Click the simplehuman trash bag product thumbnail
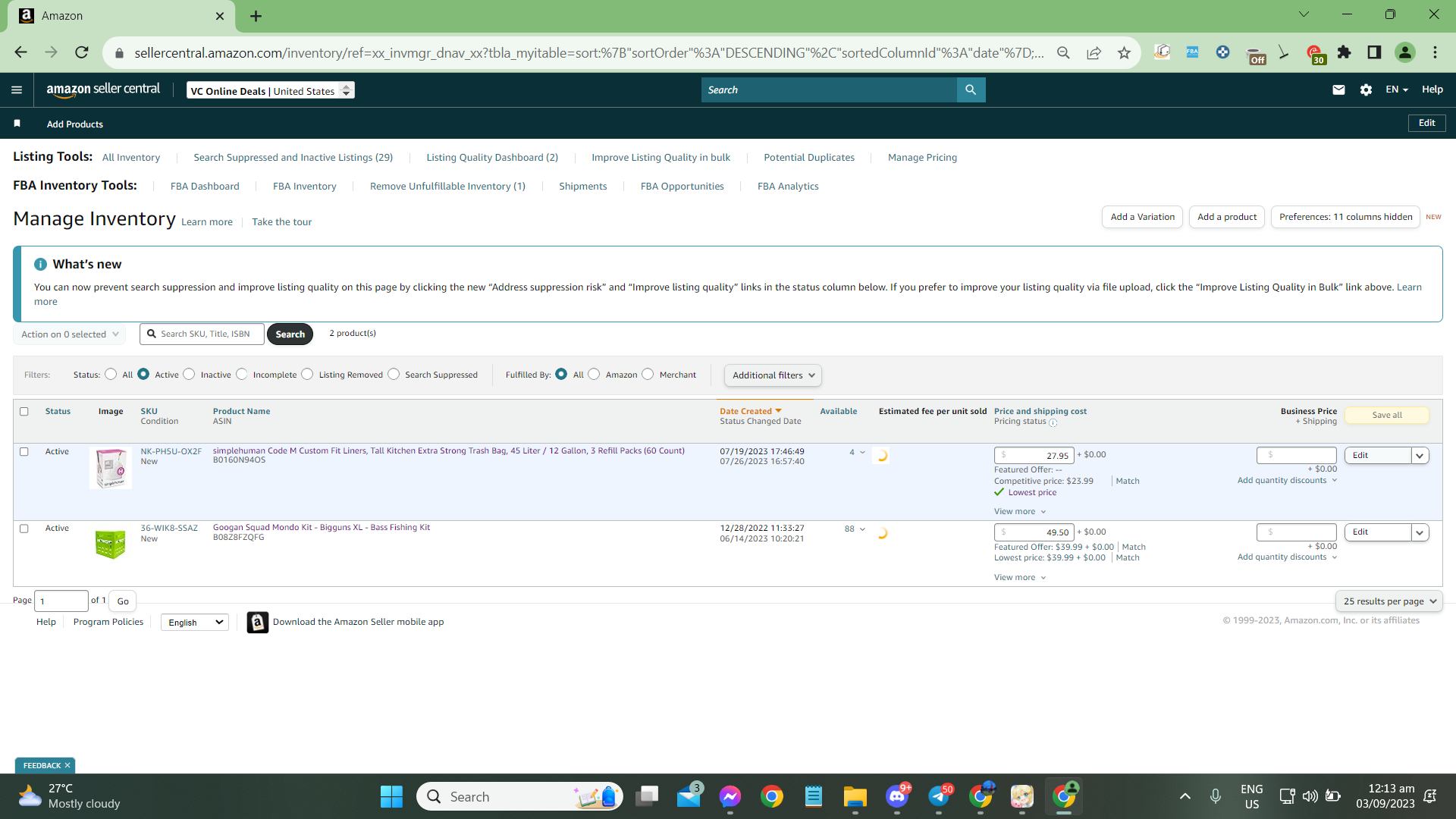Image resolution: width=1456 pixels, height=819 pixels. coord(111,468)
